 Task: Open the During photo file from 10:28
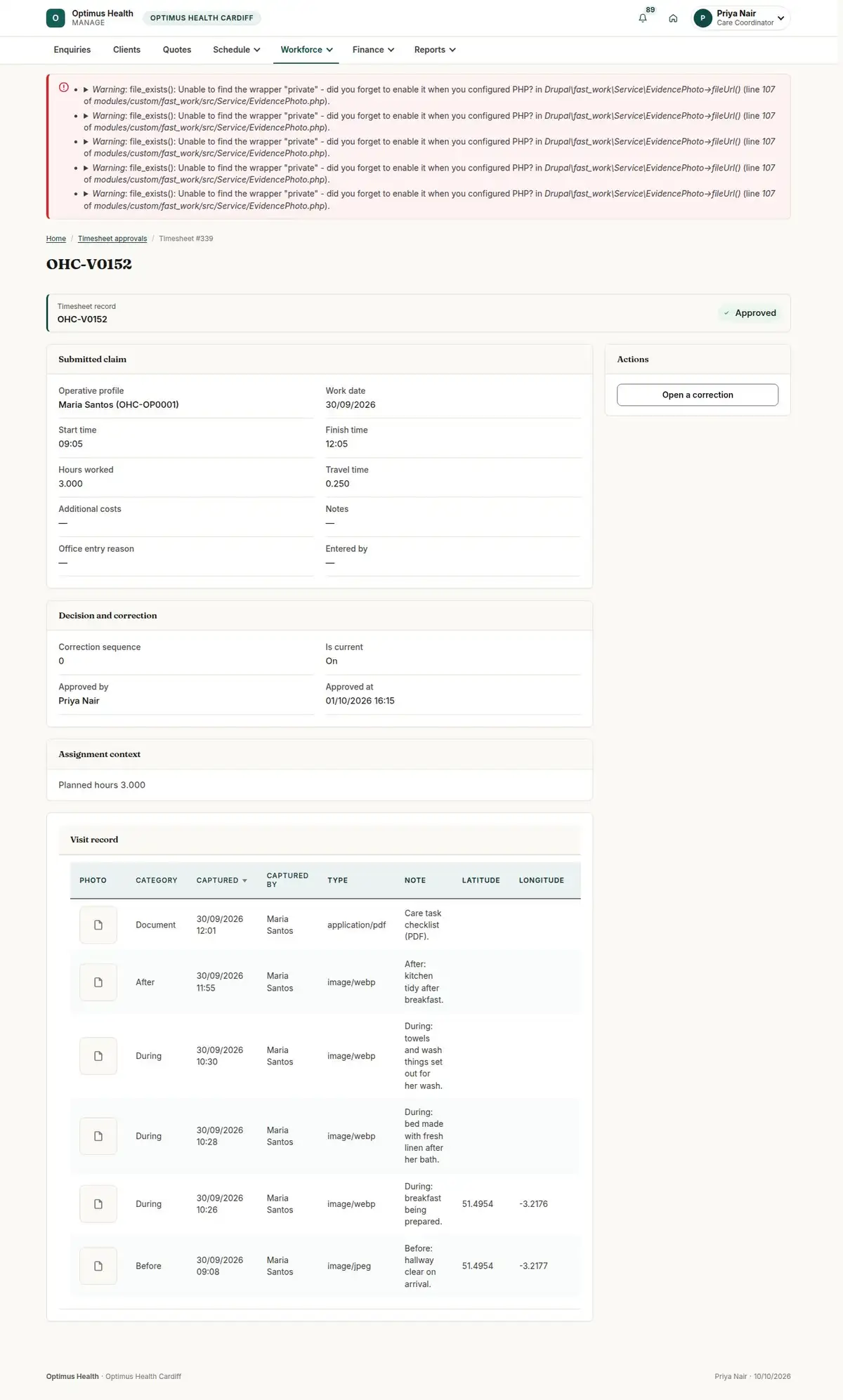point(98,1136)
